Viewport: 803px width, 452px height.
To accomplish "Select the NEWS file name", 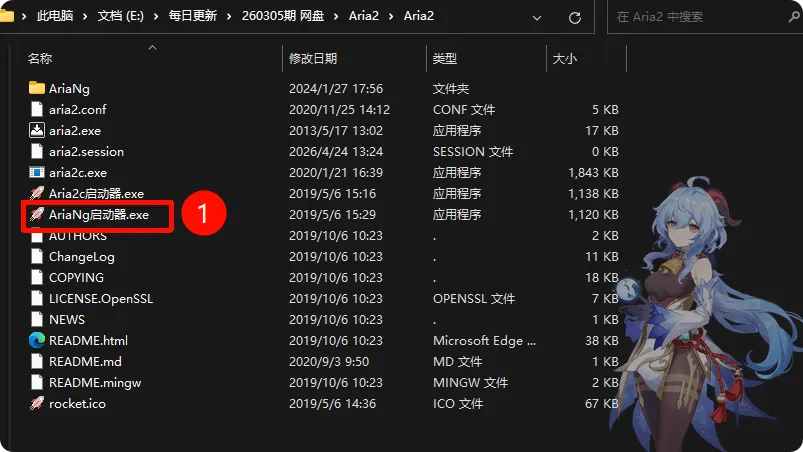I will click(67, 319).
